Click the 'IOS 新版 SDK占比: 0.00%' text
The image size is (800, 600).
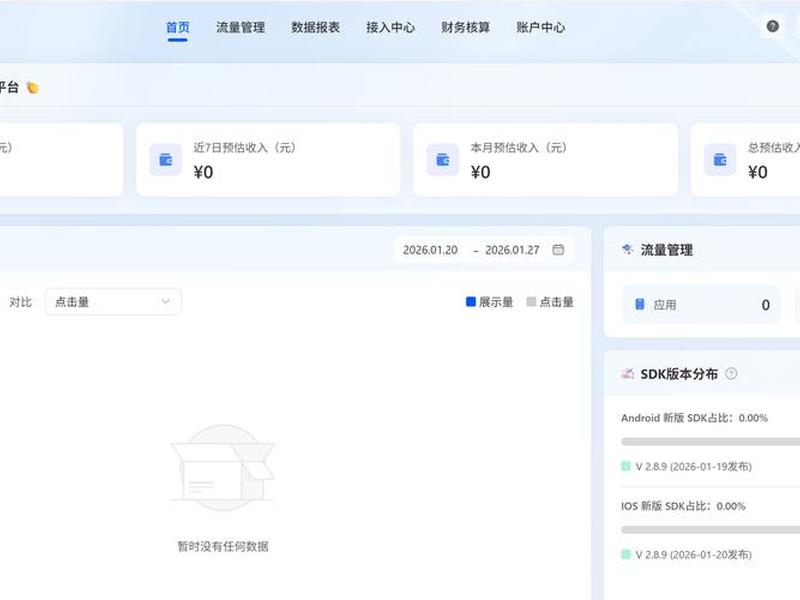coord(683,506)
